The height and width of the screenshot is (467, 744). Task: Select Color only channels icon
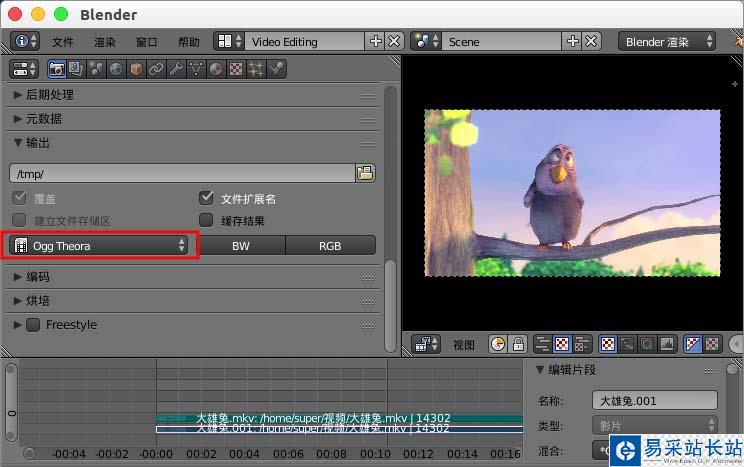tap(712, 344)
